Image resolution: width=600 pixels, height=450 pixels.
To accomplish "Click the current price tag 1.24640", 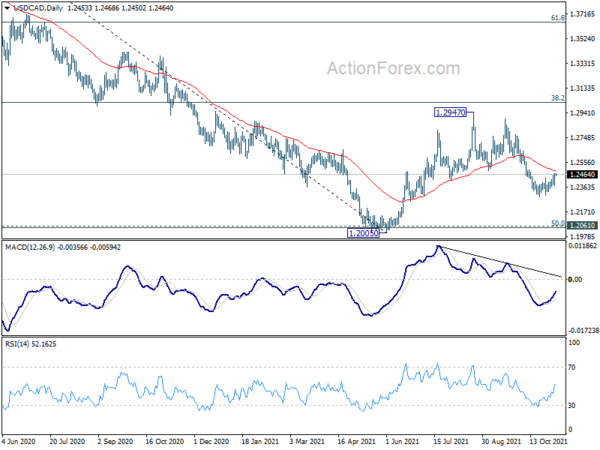I will click(x=581, y=175).
